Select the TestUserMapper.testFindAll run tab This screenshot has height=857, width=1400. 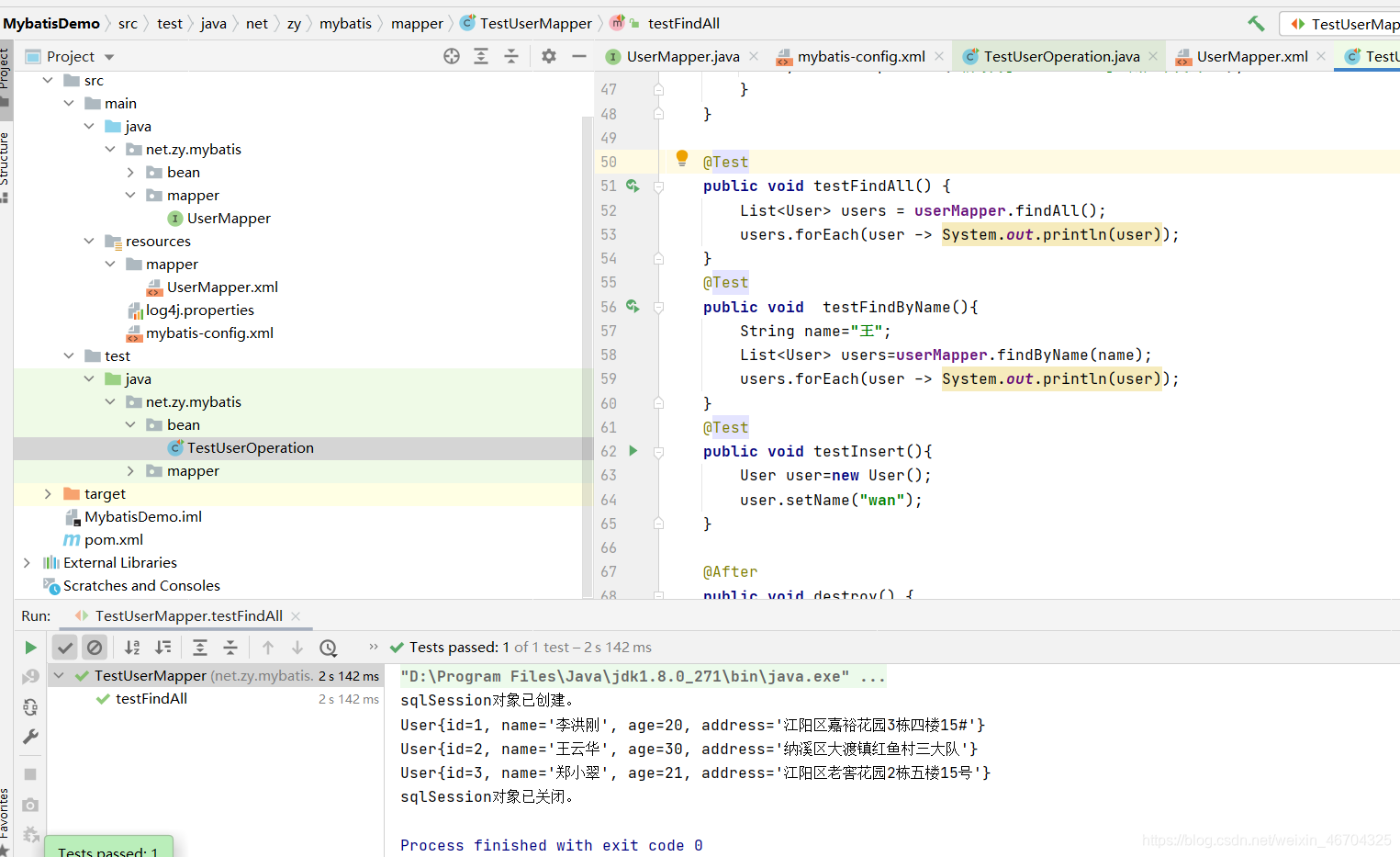188,615
